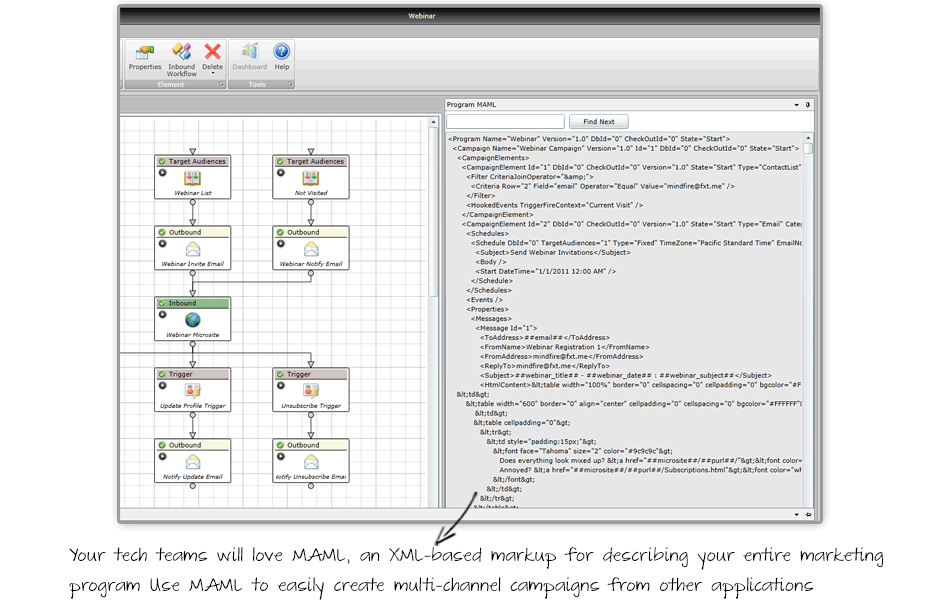Expand the Tools group dialog launcher

coord(290,85)
